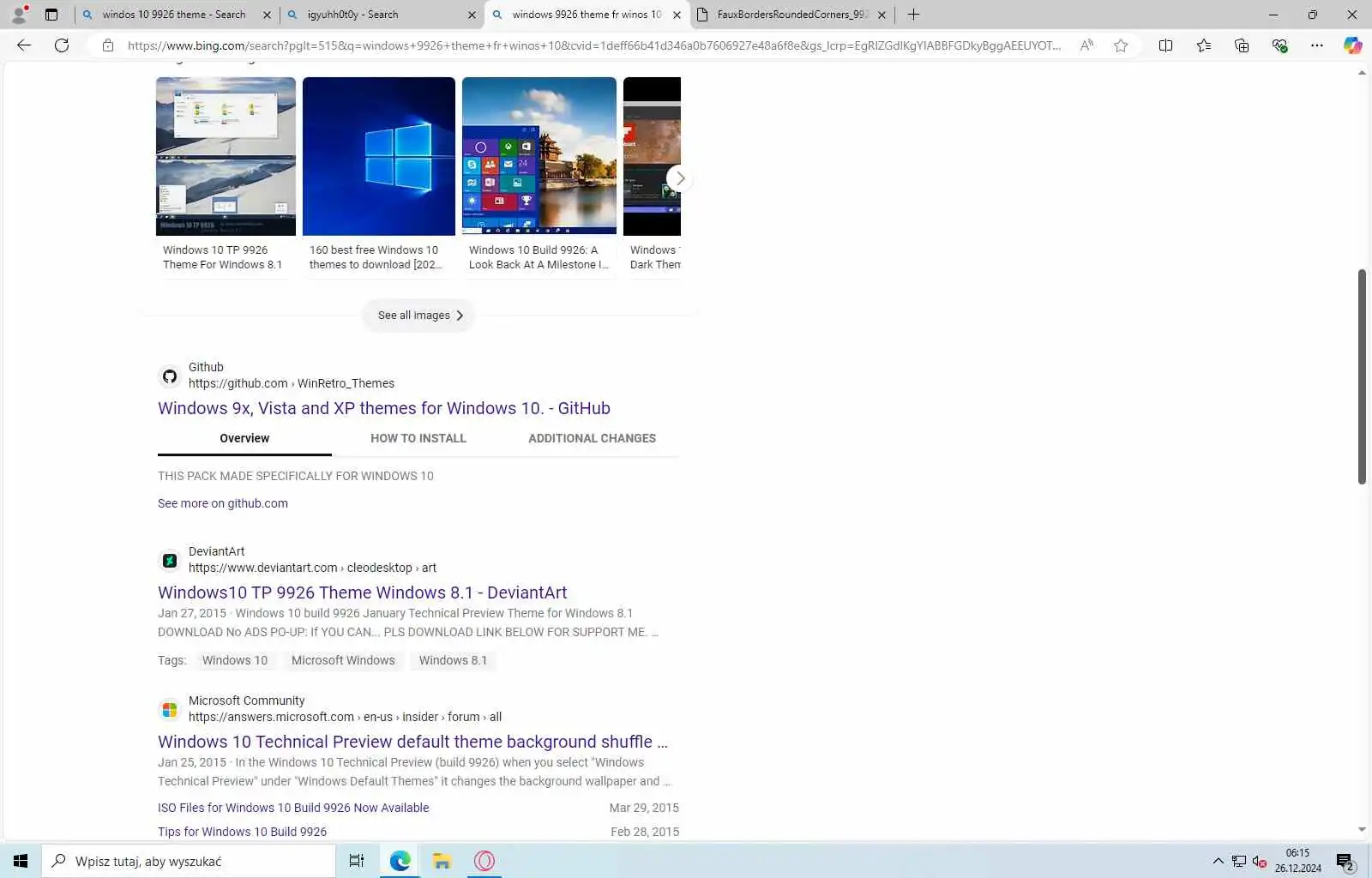The height and width of the screenshot is (878, 1372).
Task: Close the 'windos 10 9926 theme' tab
Action: pos(267,15)
